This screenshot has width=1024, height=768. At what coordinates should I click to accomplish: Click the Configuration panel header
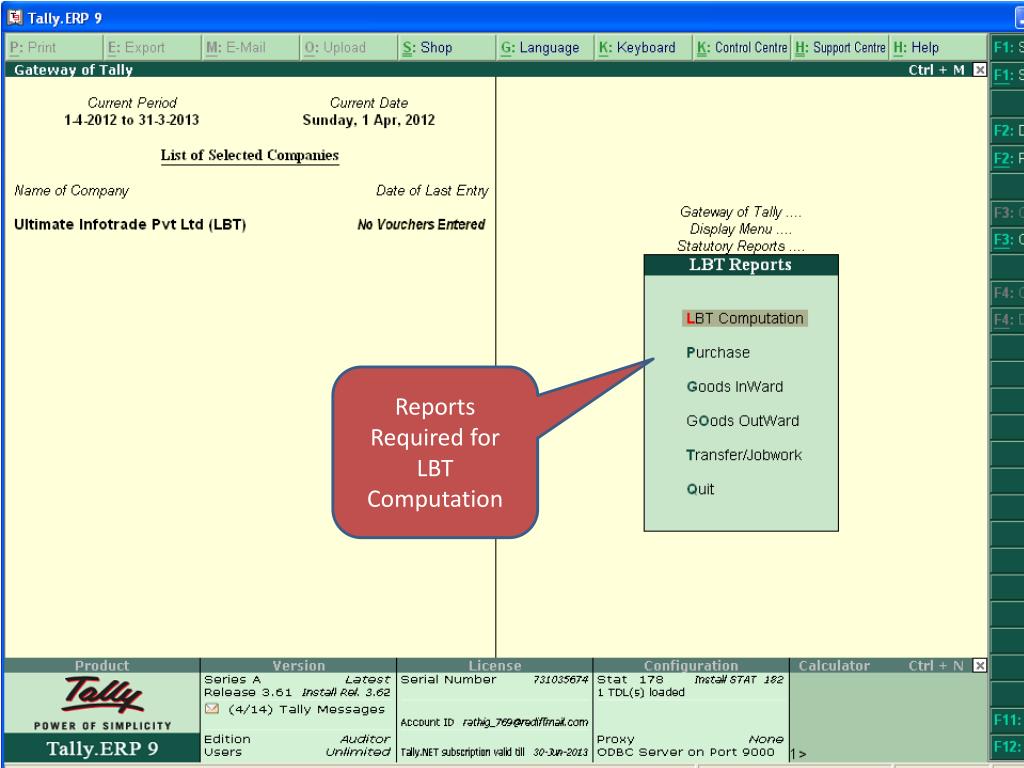coord(691,665)
